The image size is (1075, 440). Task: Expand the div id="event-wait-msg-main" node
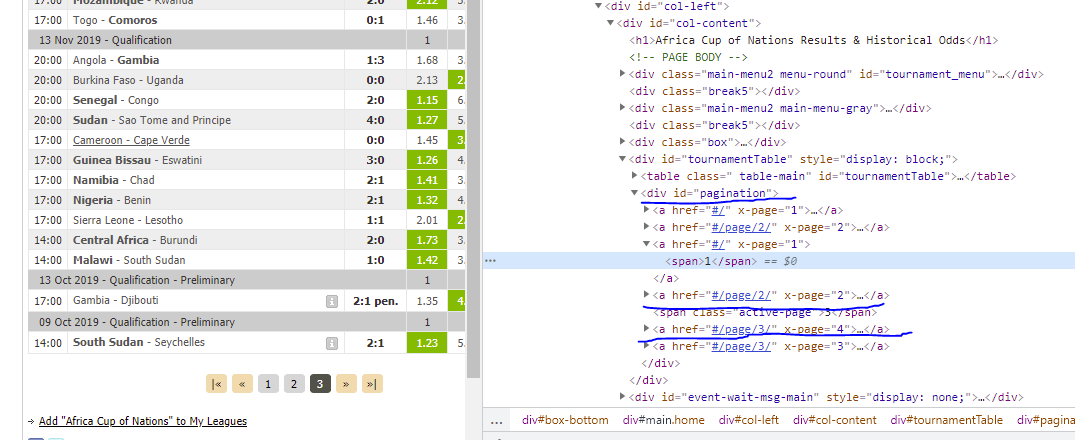pyautogui.click(x=624, y=397)
